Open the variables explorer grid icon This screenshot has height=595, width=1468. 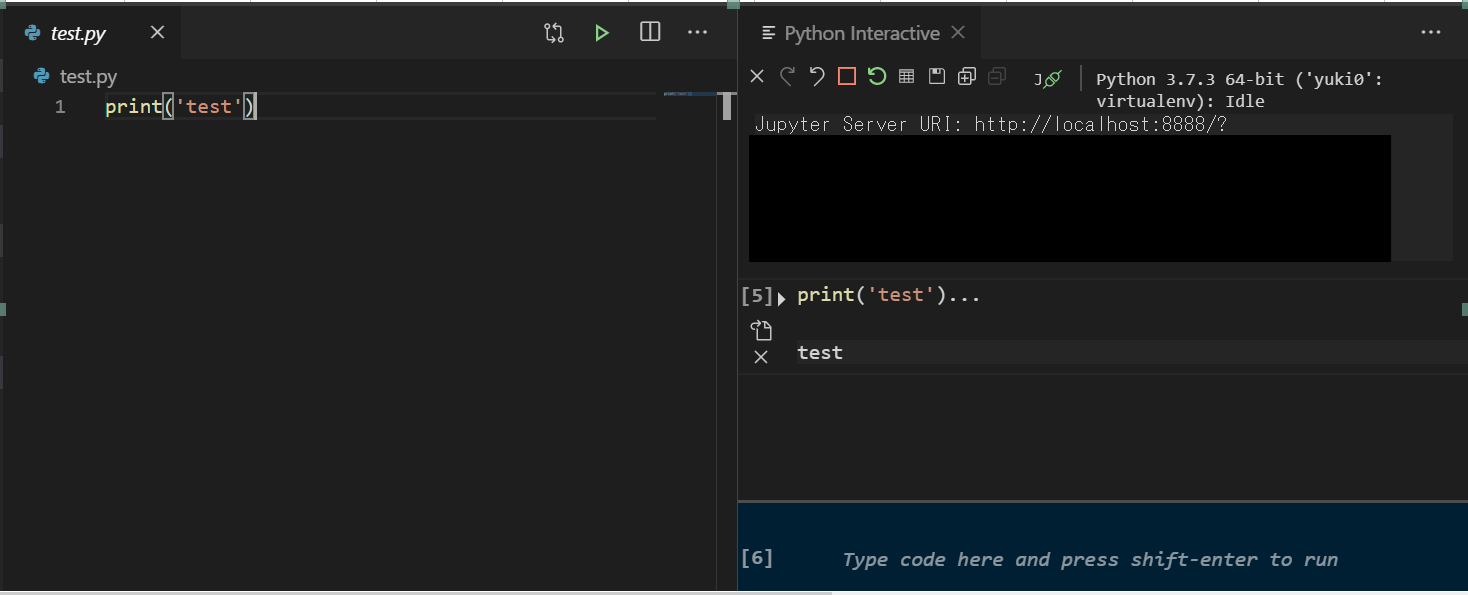(x=906, y=75)
